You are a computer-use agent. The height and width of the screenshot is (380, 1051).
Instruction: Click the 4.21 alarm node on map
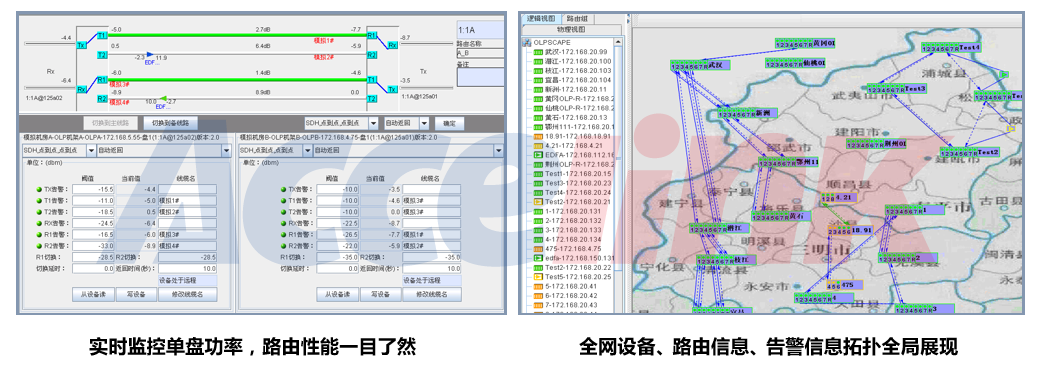point(839,198)
